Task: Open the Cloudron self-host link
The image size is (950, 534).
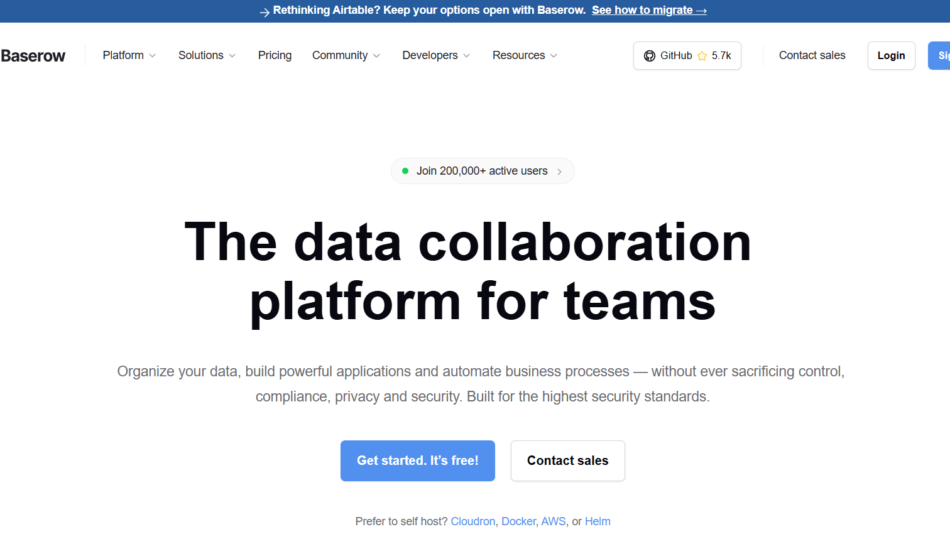Action: [x=473, y=521]
